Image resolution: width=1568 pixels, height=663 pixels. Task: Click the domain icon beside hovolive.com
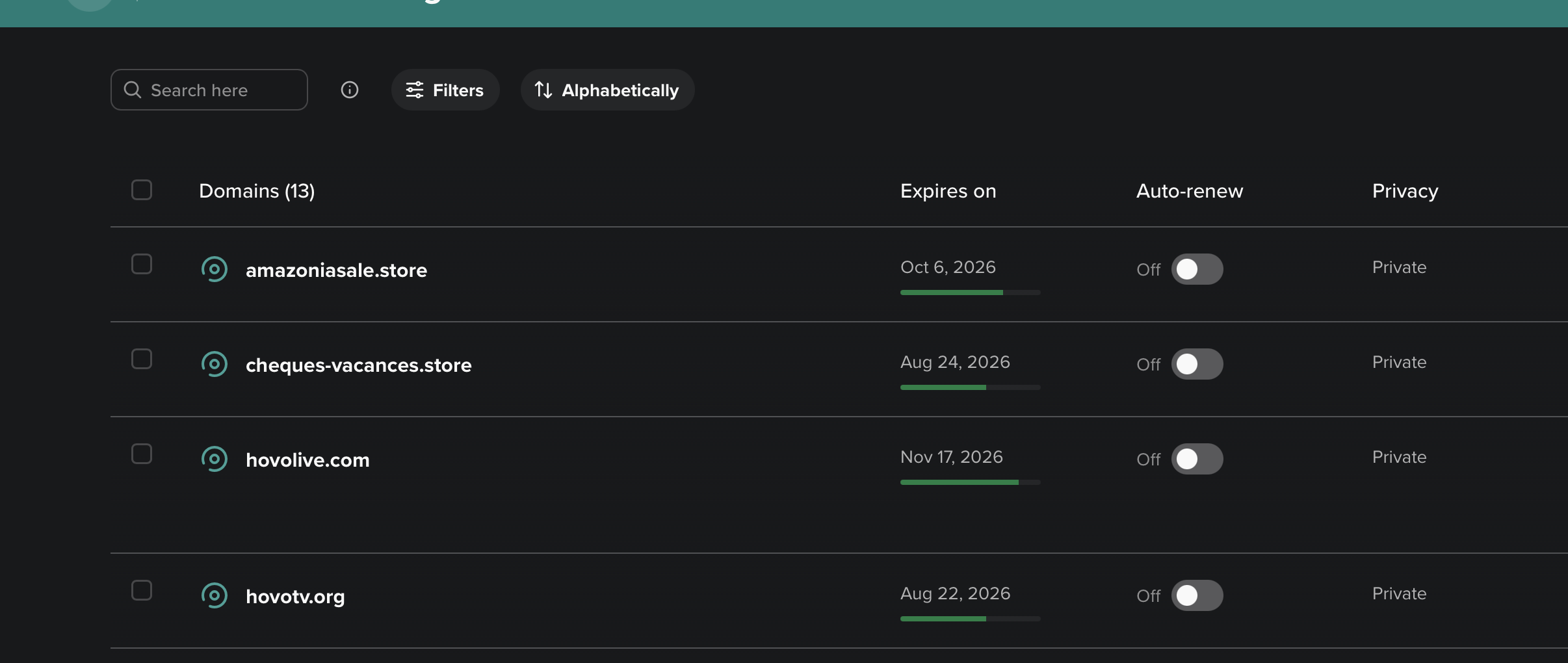[x=215, y=459]
